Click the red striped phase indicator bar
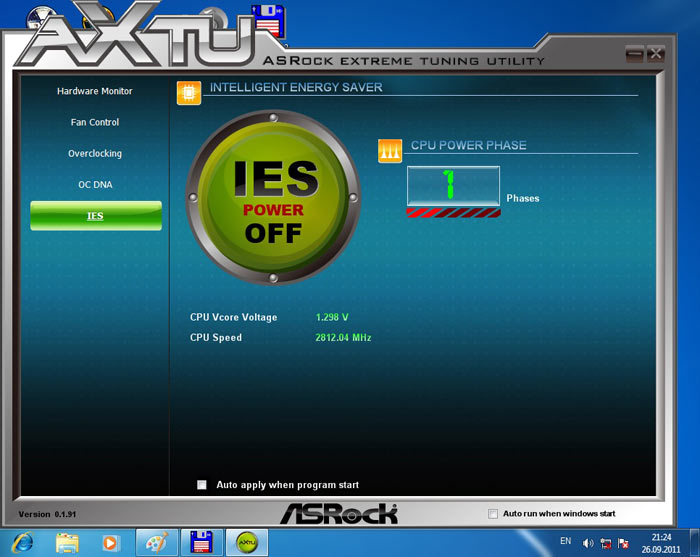The width and height of the screenshot is (700, 557). pos(453,213)
